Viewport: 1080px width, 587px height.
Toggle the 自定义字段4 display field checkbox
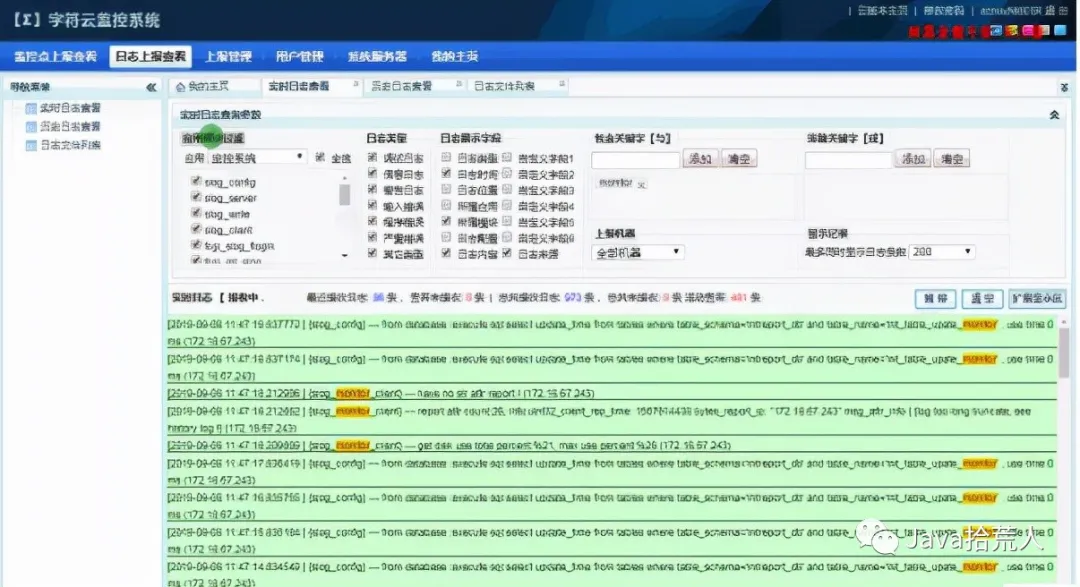click(x=507, y=205)
